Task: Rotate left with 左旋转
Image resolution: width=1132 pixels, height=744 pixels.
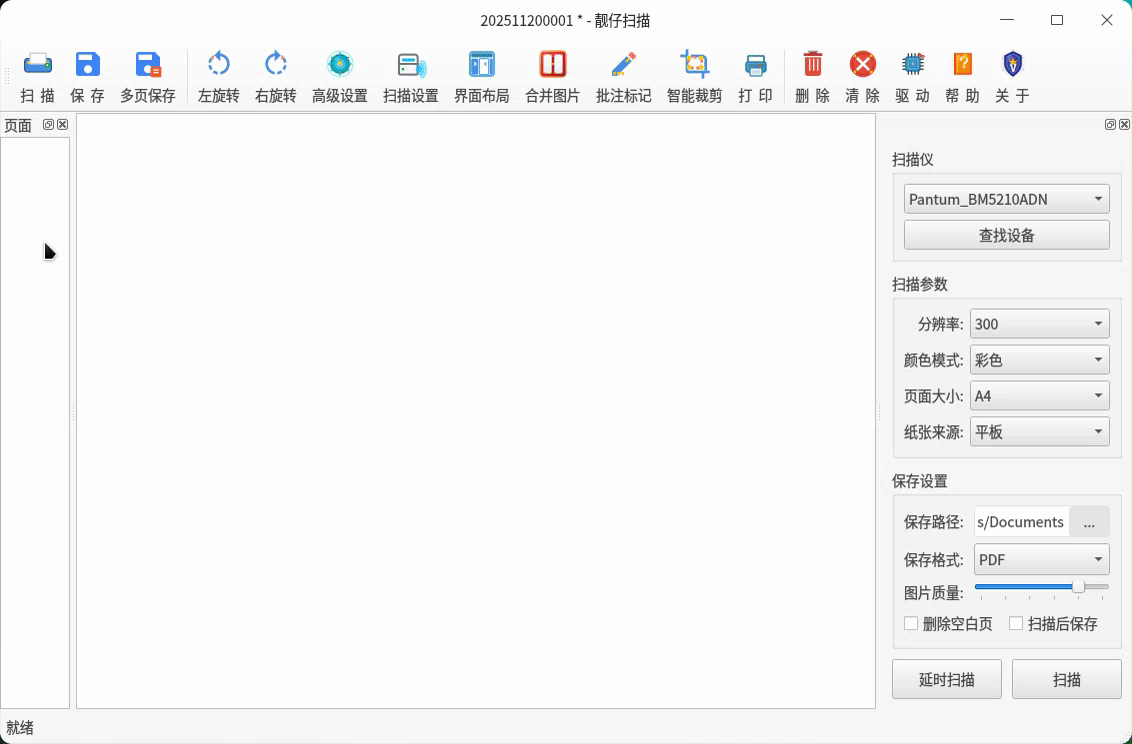Action: click(219, 76)
